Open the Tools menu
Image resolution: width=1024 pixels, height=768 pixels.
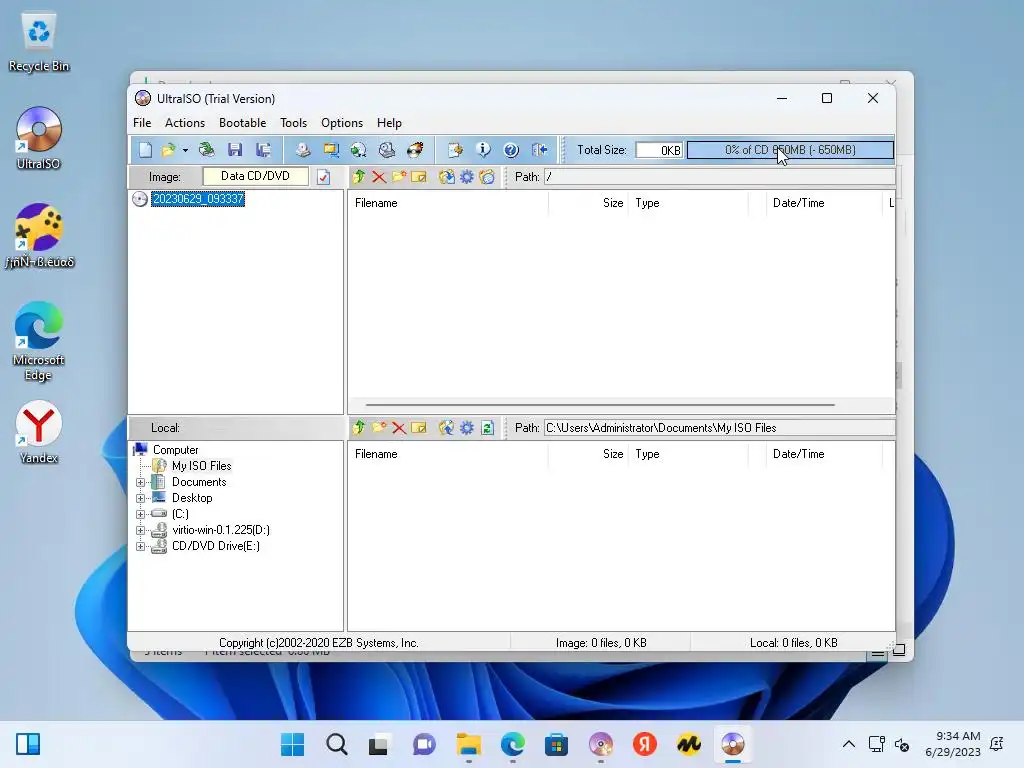click(293, 123)
